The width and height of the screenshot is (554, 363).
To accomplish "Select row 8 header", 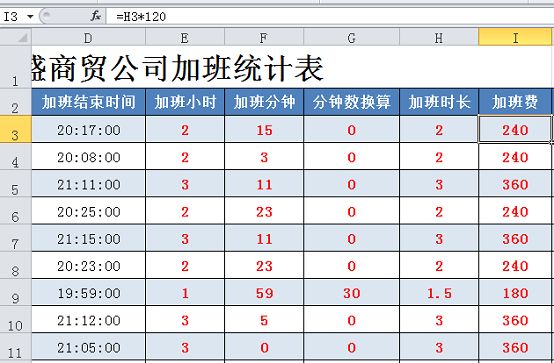I will (16, 265).
